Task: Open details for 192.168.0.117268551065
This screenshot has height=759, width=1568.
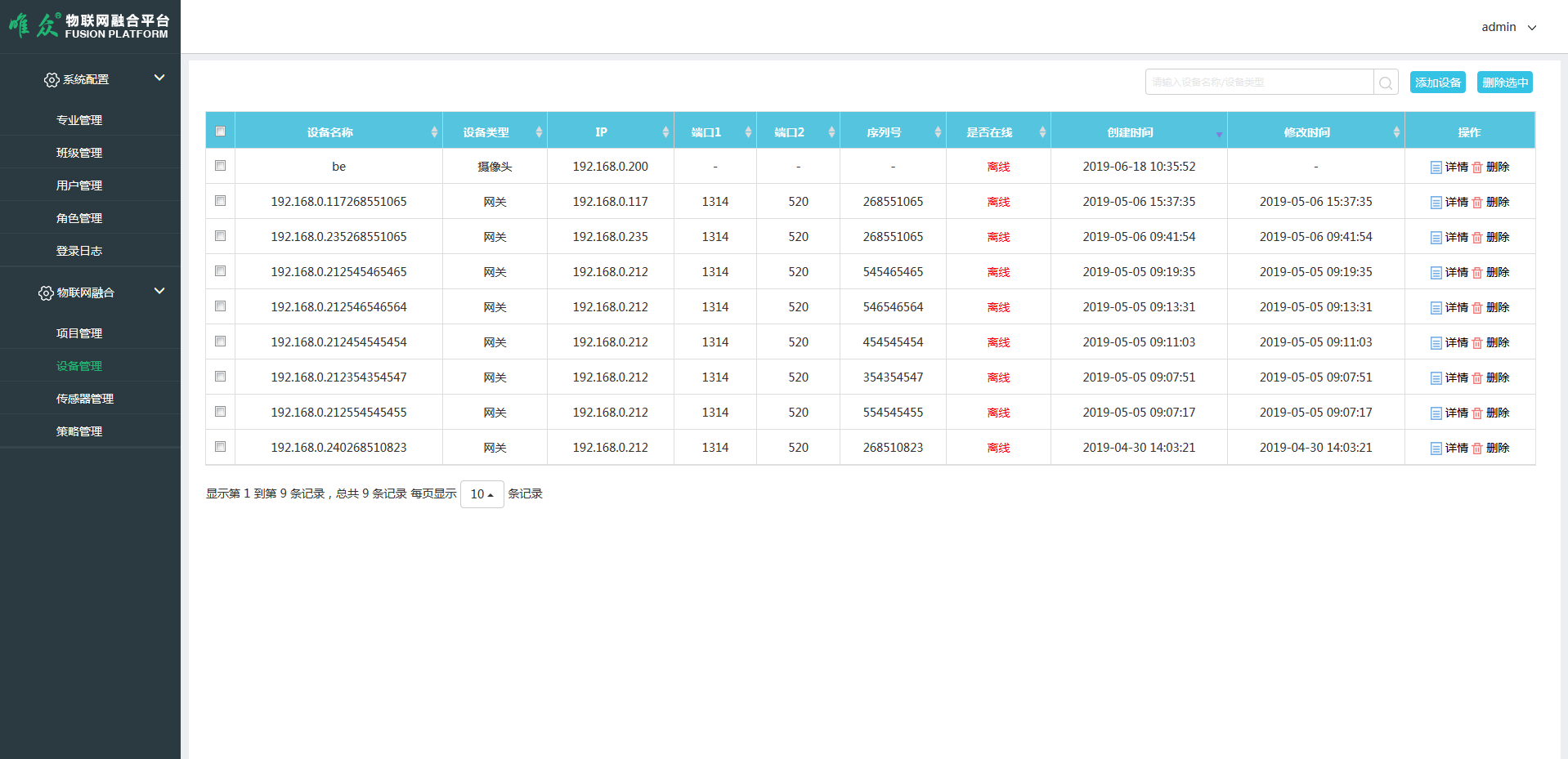Action: pyautogui.click(x=1449, y=202)
